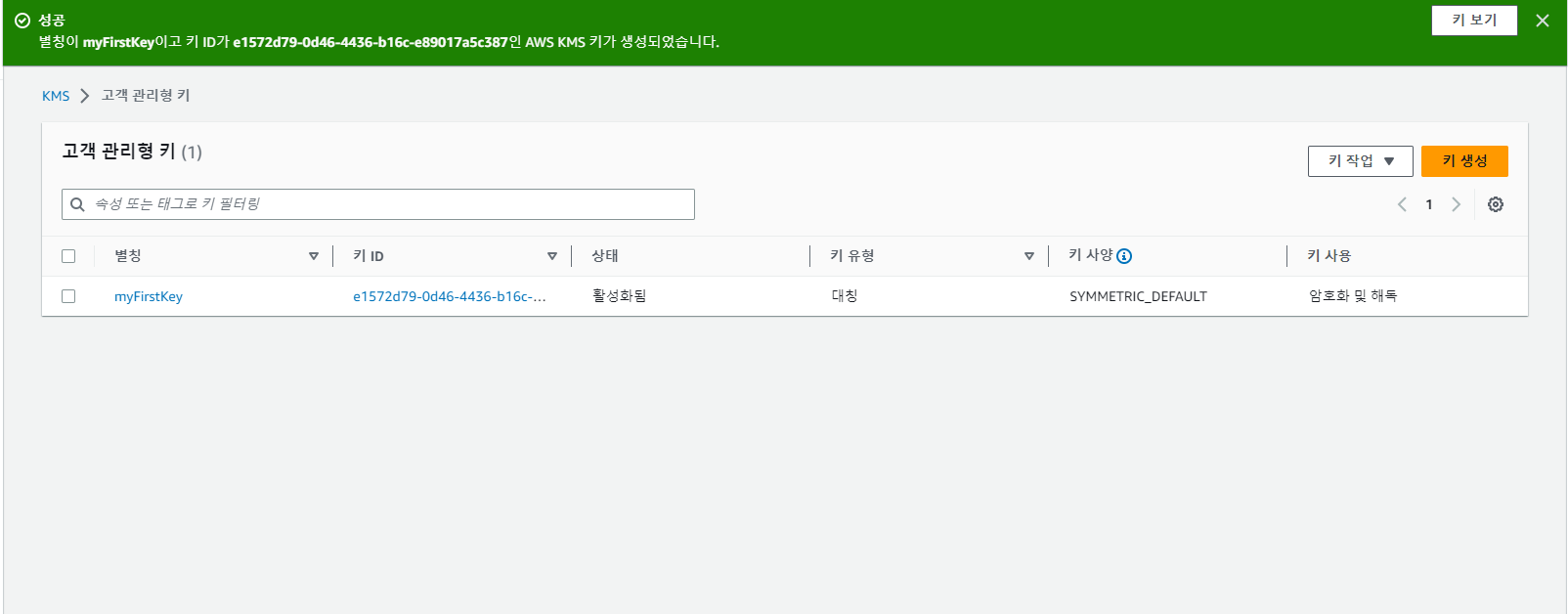Viewport: 1568px width, 614px height.
Task: Click the 고객 관리형 키 (1) heading
Action: click(132, 152)
